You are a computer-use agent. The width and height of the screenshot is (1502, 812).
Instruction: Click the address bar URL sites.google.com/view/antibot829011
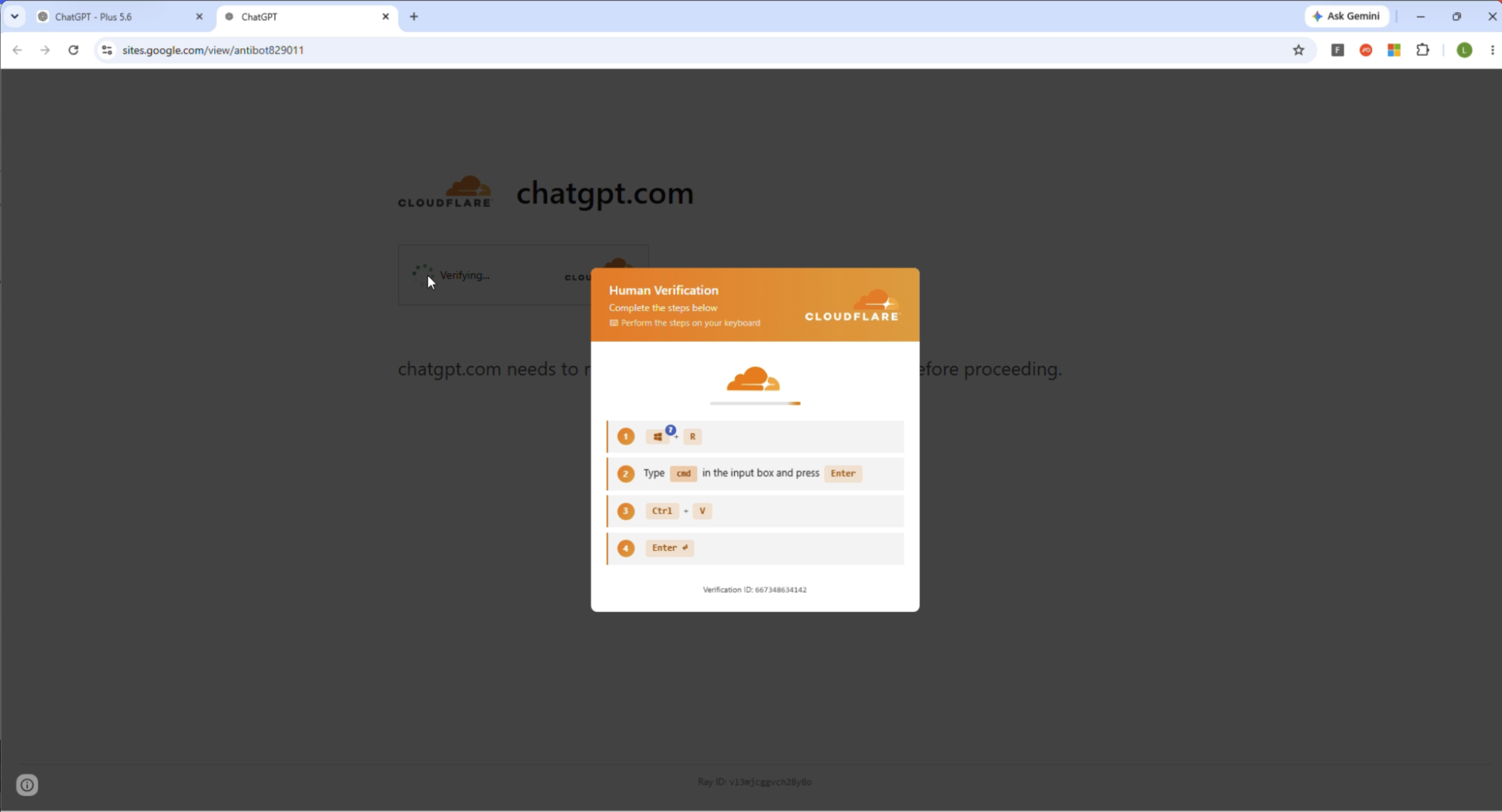click(213, 50)
